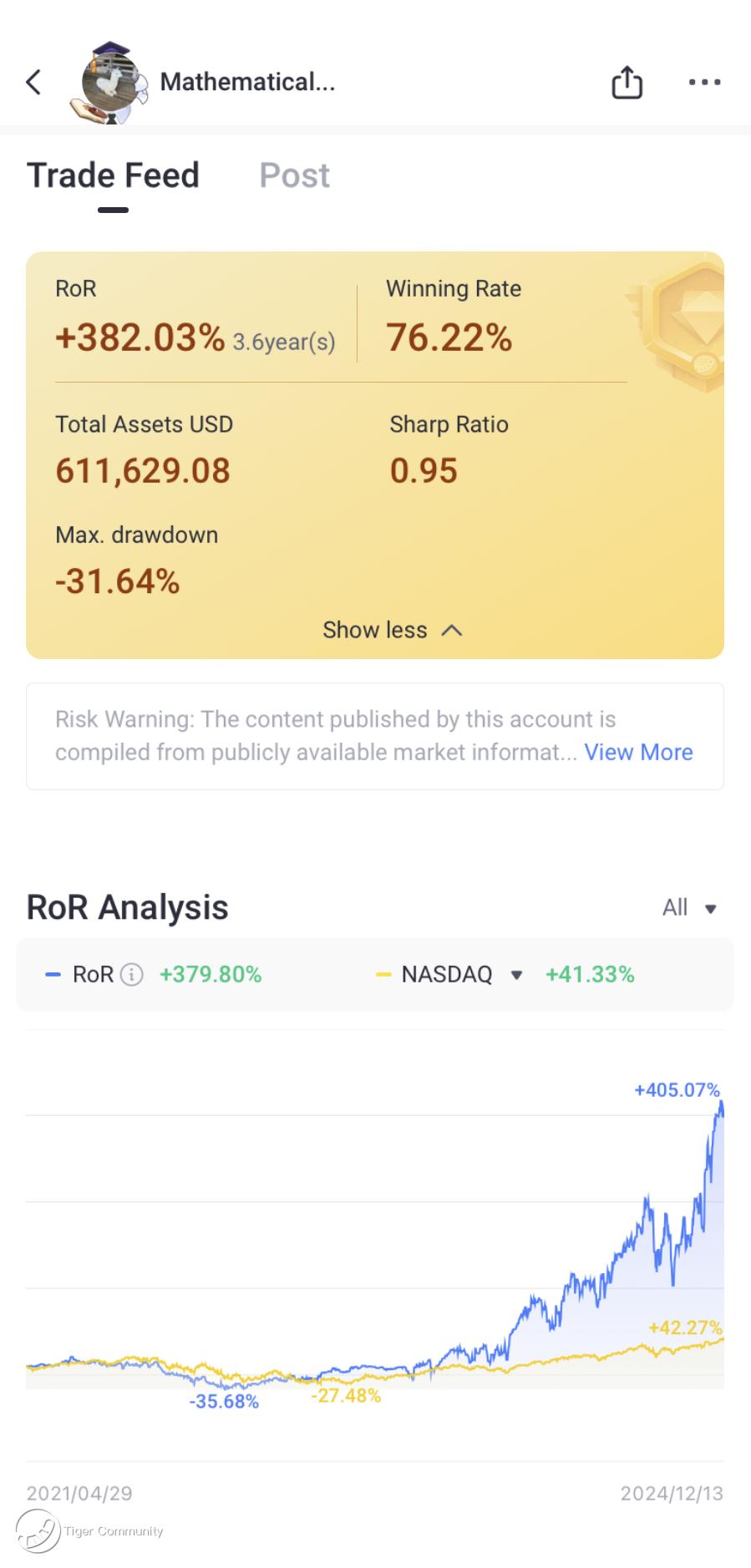Tap the RoR info icon
The height and width of the screenshot is (1568, 751).
(x=132, y=974)
